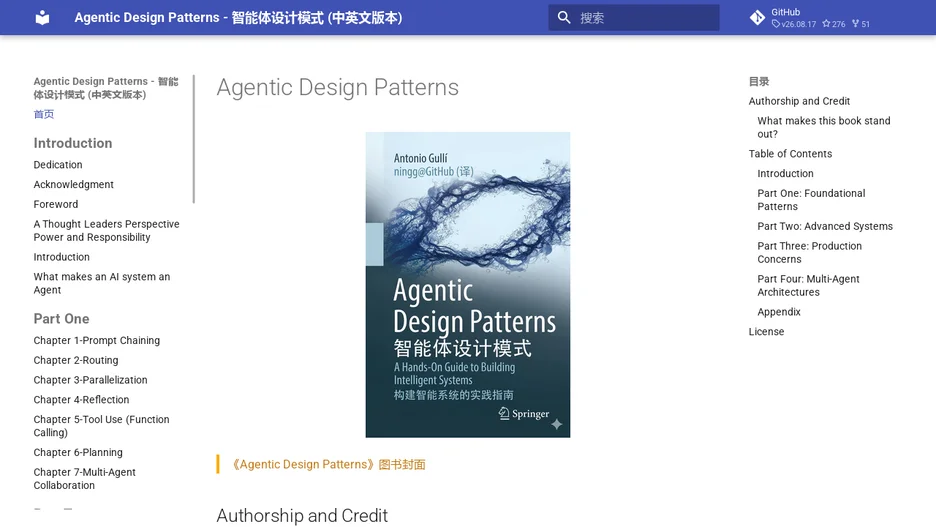This screenshot has height=527, width=936.
Task: Jump to Table of Contents in TOC
Action: point(790,153)
